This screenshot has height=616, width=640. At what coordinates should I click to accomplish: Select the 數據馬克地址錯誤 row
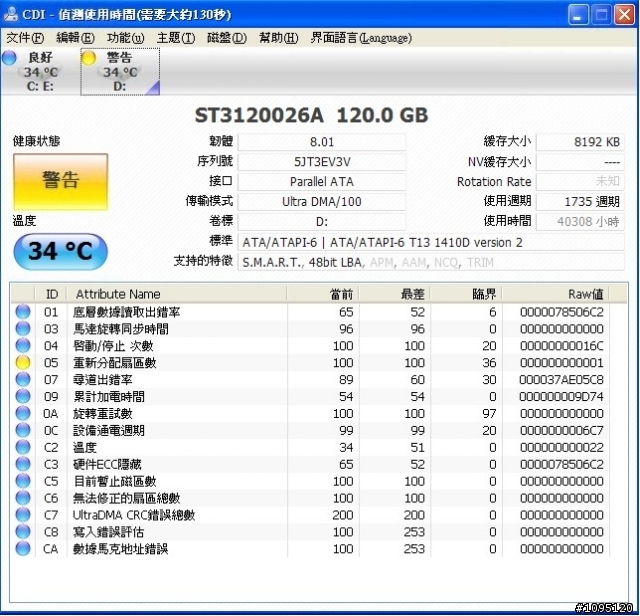tap(310, 549)
